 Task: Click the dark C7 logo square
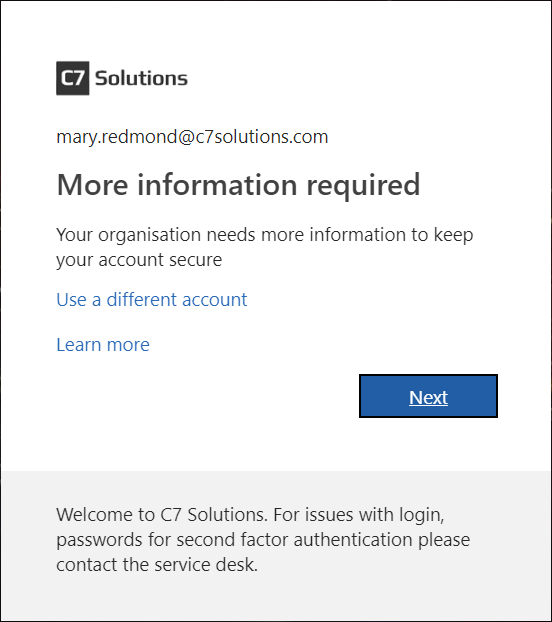(73, 78)
